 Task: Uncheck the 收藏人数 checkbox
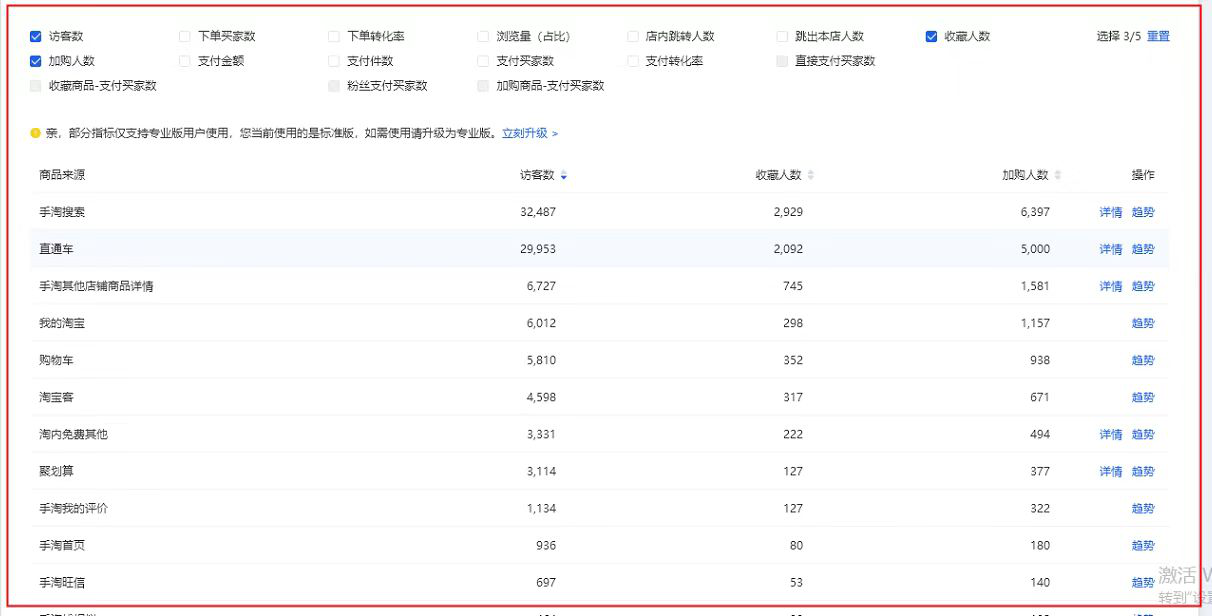point(932,37)
